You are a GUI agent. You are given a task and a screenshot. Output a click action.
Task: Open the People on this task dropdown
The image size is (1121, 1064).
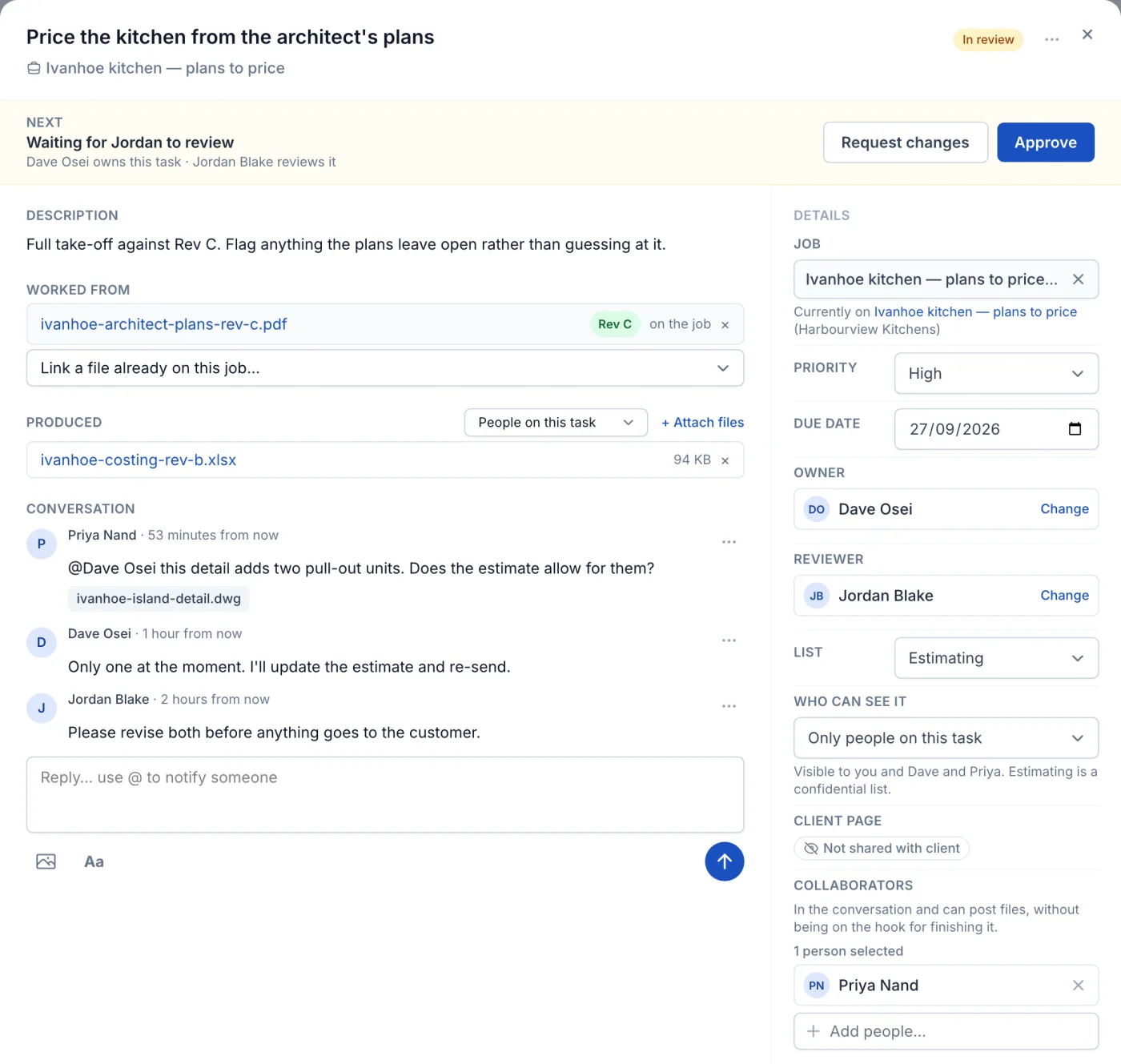pyautogui.click(x=556, y=423)
